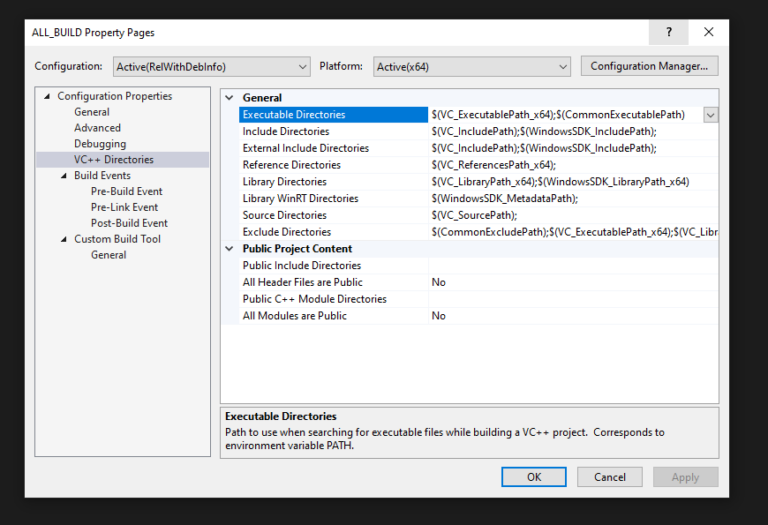Screen dimensions: 768x525
Task: Select the Post-Build Event tree item
Action: pyautogui.click(x=129, y=223)
